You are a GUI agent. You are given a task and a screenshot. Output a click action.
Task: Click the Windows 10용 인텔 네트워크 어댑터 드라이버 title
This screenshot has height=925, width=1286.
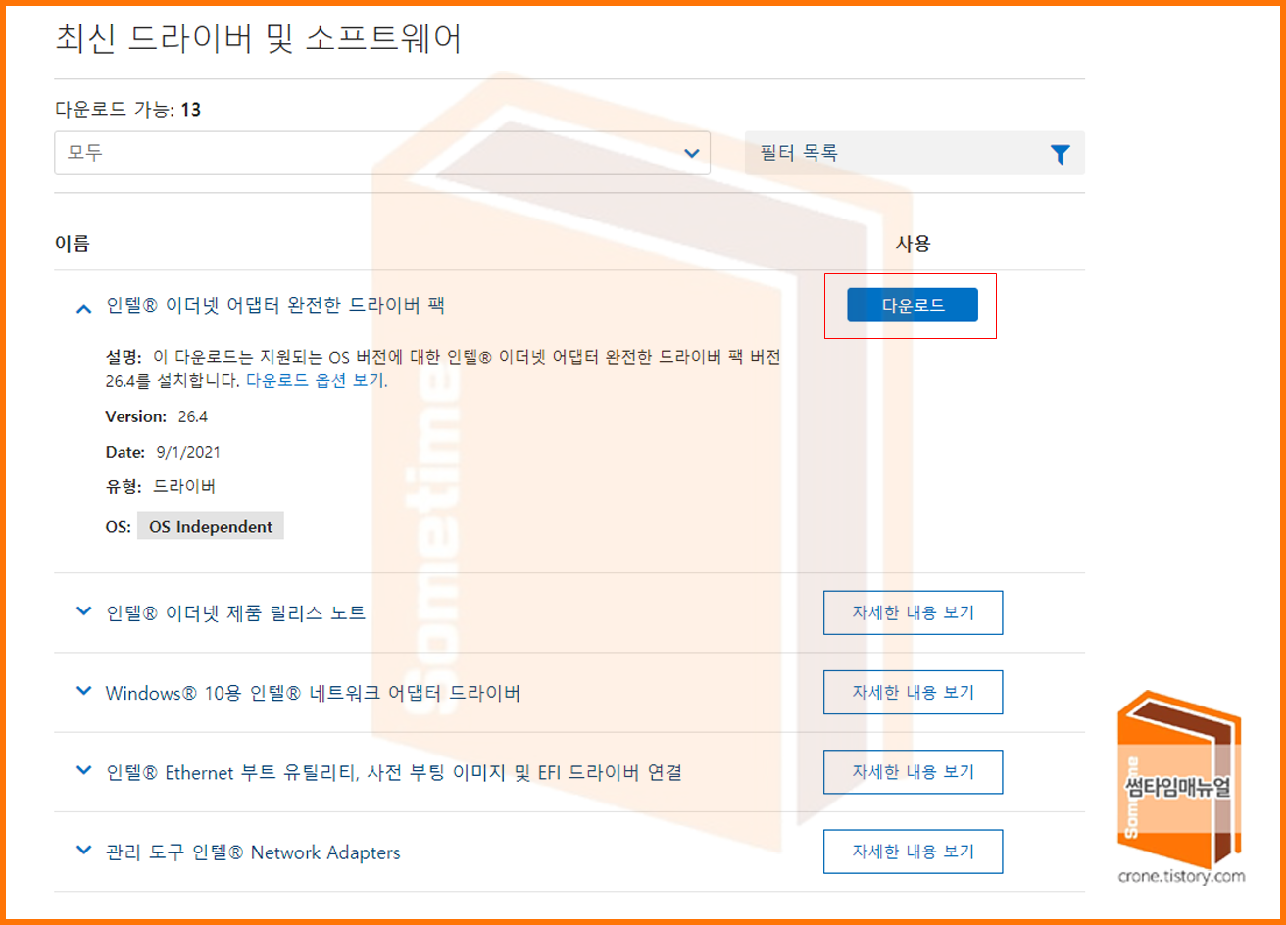click(x=313, y=692)
